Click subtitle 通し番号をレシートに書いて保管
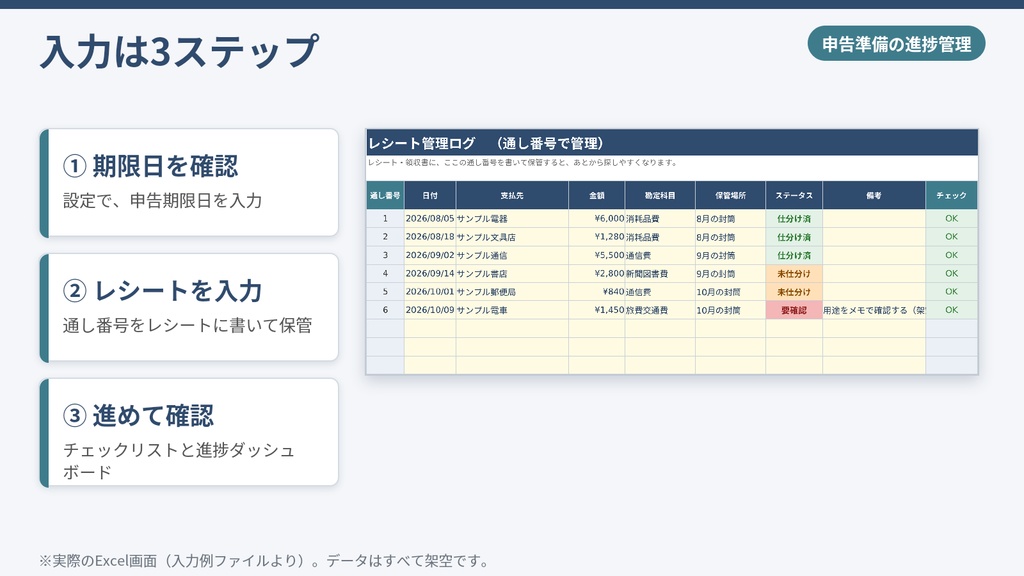Screen dimensions: 1024x576 (187, 325)
